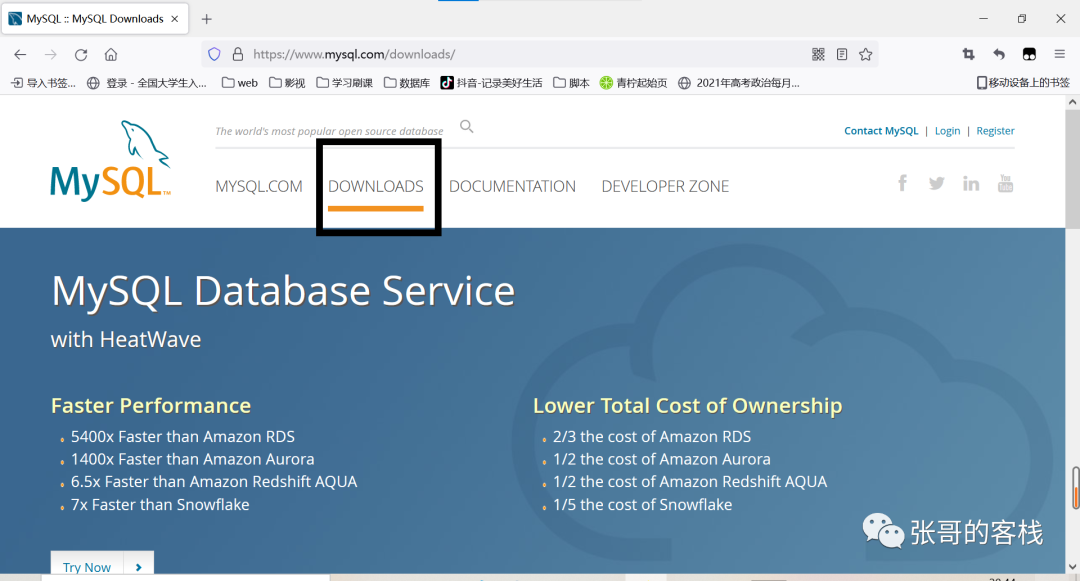Expand the 脚本 bookmarks folder
This screenshot has width=1080, height=581.
(x=571, y=83)
